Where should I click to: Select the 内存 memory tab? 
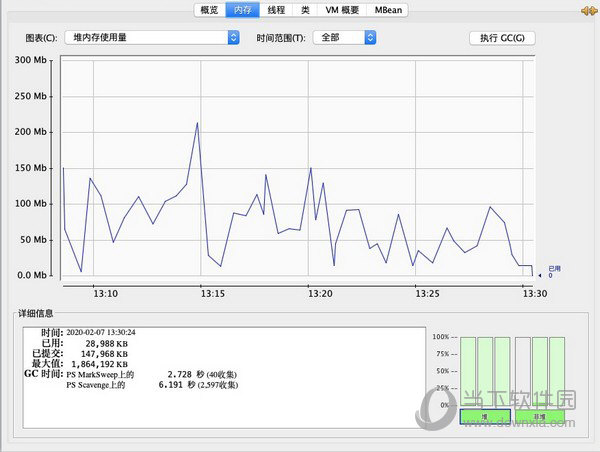243,10
